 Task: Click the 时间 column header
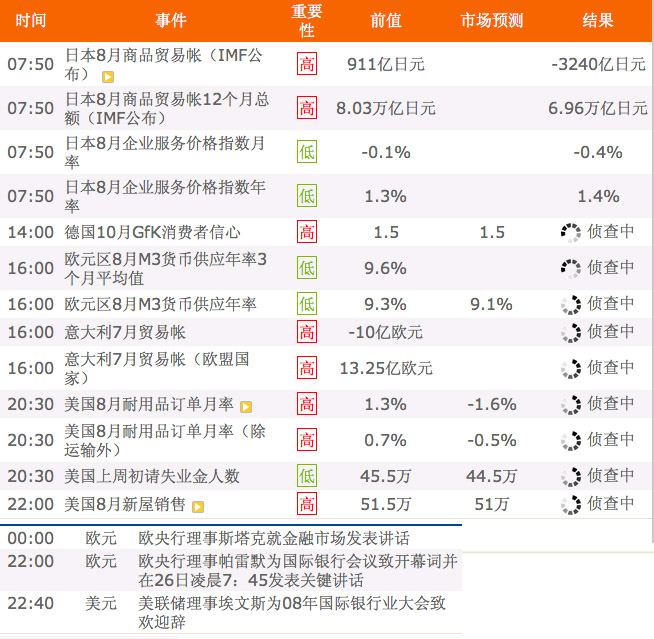30,20
